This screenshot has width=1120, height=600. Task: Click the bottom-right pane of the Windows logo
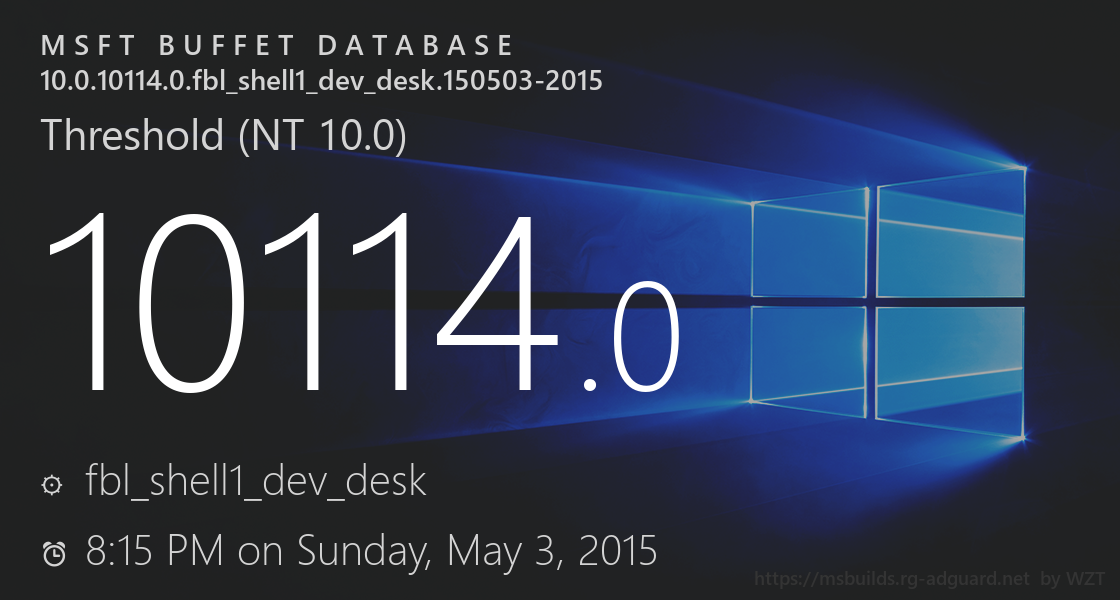951,372
